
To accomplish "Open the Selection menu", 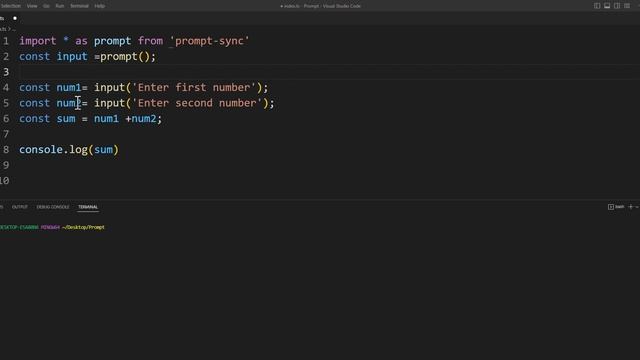I will pos(11,6).
